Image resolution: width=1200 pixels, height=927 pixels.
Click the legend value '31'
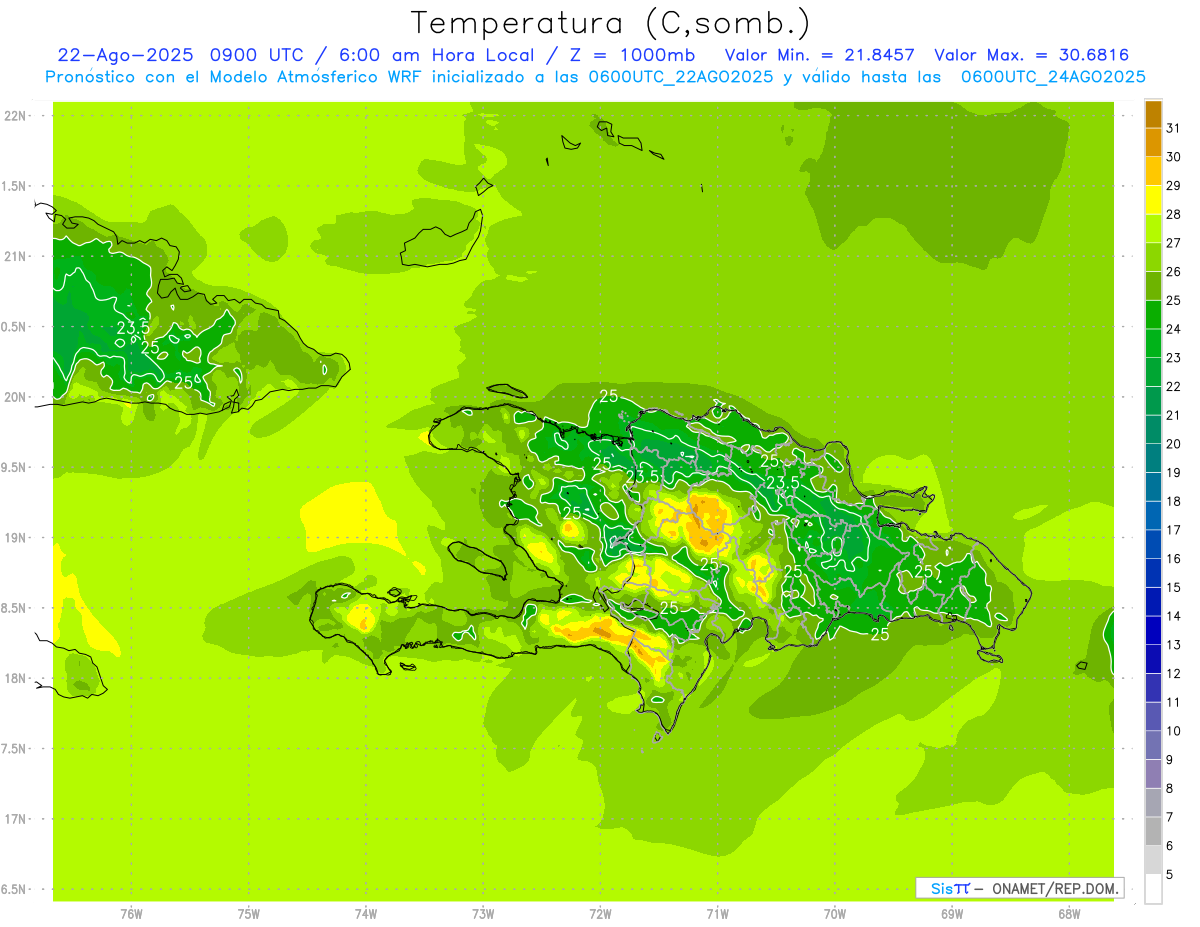1173,128
